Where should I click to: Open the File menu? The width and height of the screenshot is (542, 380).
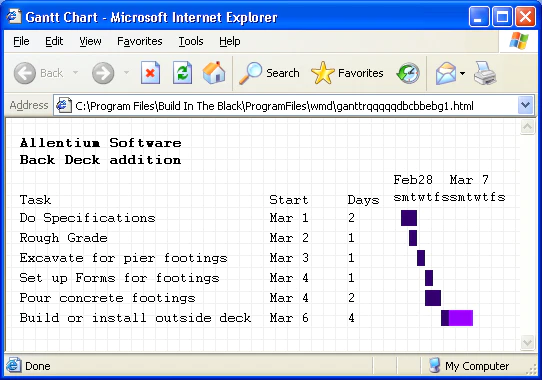pyautogui.click(x=21, y=41)
